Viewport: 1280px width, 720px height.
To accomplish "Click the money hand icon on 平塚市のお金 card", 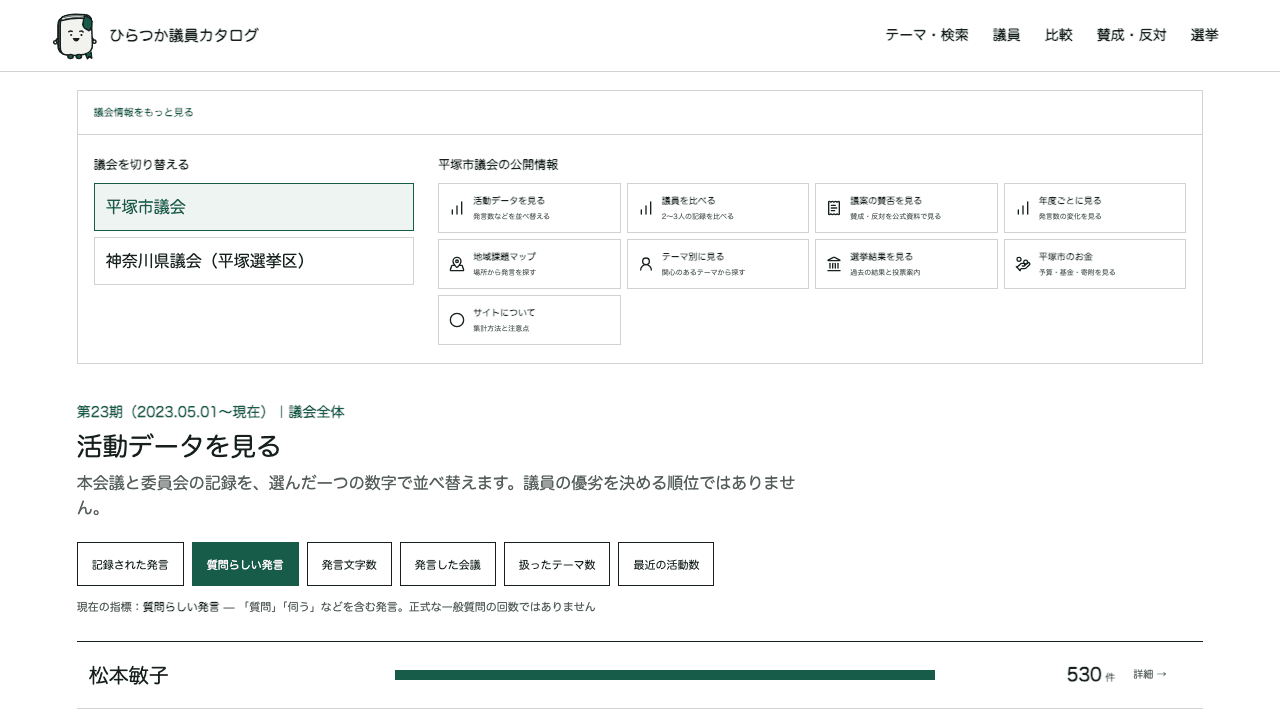I will click(x=1023, y=264).
